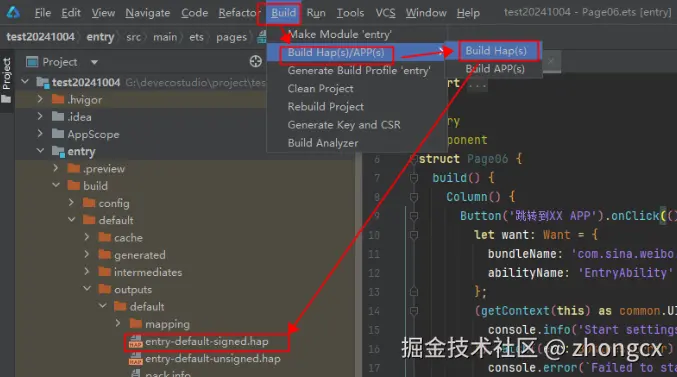Select the cache folder icon
This screenshot has width=677, height=377.
click(104, 237)
